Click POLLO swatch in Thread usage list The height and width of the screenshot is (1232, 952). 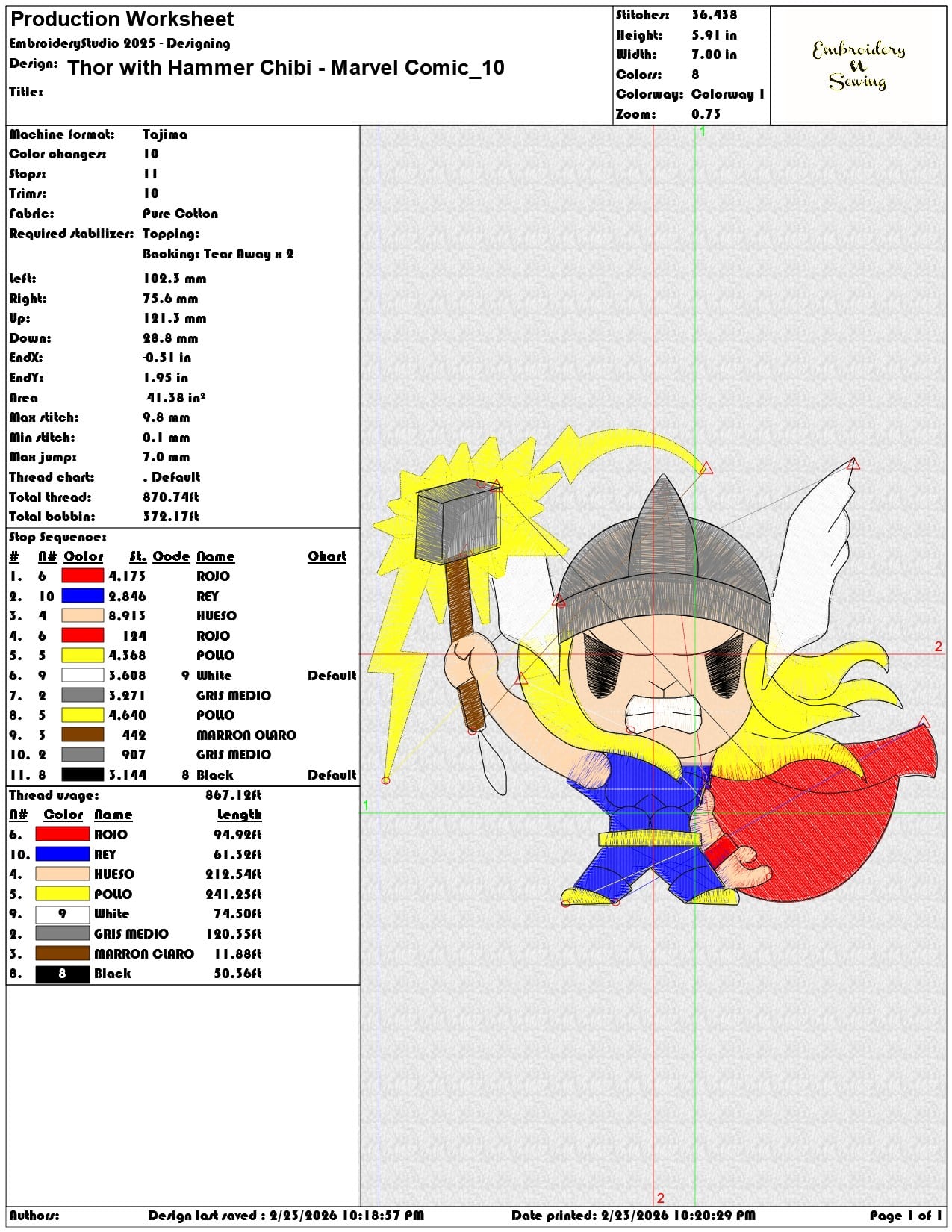[62, 894]
